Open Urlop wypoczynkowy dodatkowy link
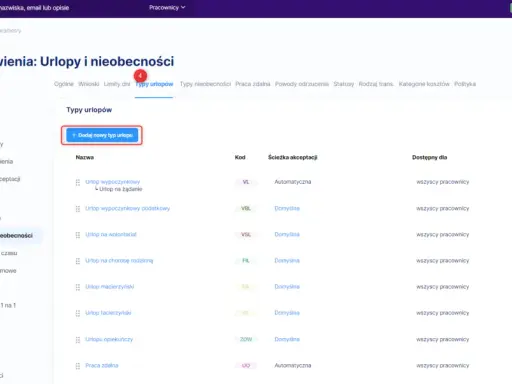The width and height of the screenshot is (512, 384). (x=128, y=208)
